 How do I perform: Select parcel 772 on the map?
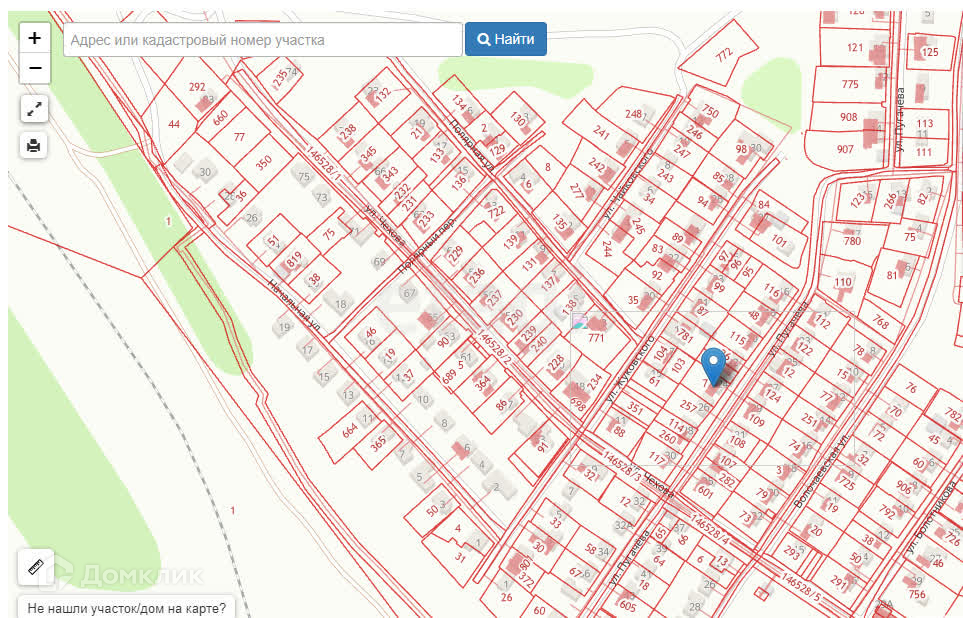pyautogui.click(x=724, y=55)
